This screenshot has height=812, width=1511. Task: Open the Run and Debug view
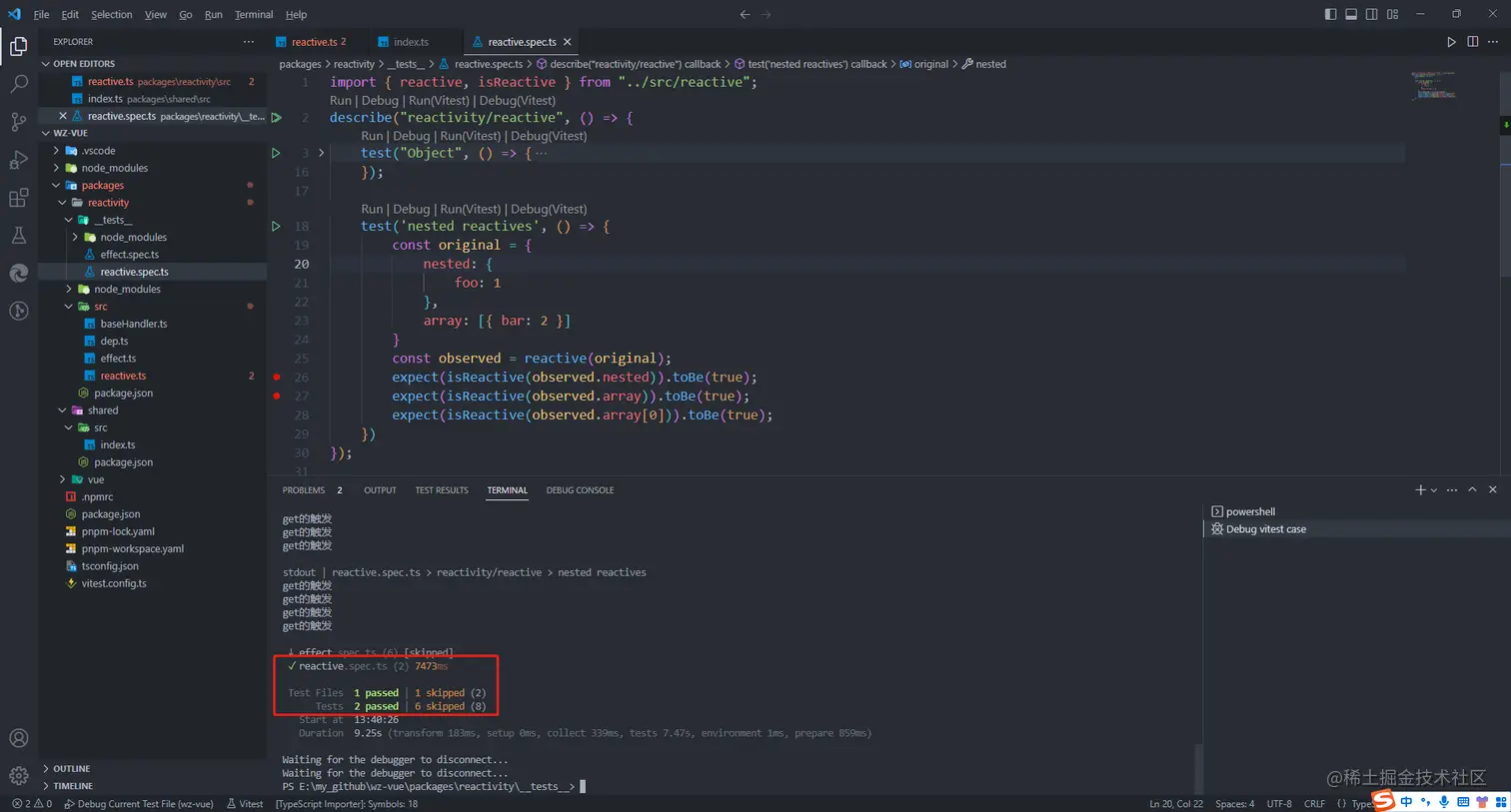pyautogui.click(x=18, y=160)
